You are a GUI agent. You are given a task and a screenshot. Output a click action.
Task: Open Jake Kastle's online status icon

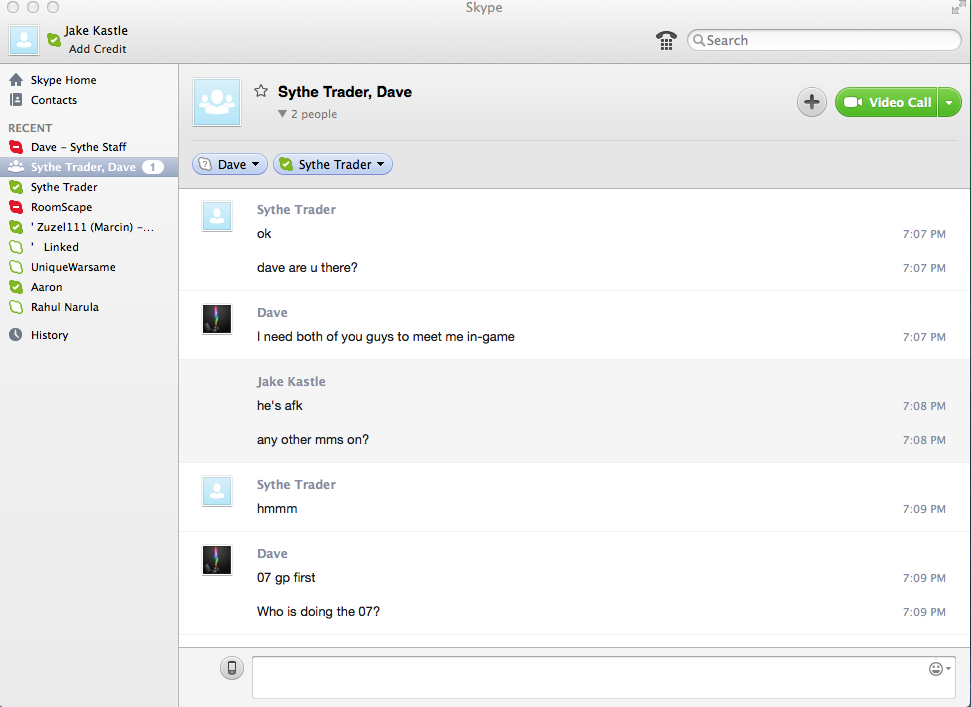[x=54, y=40]
